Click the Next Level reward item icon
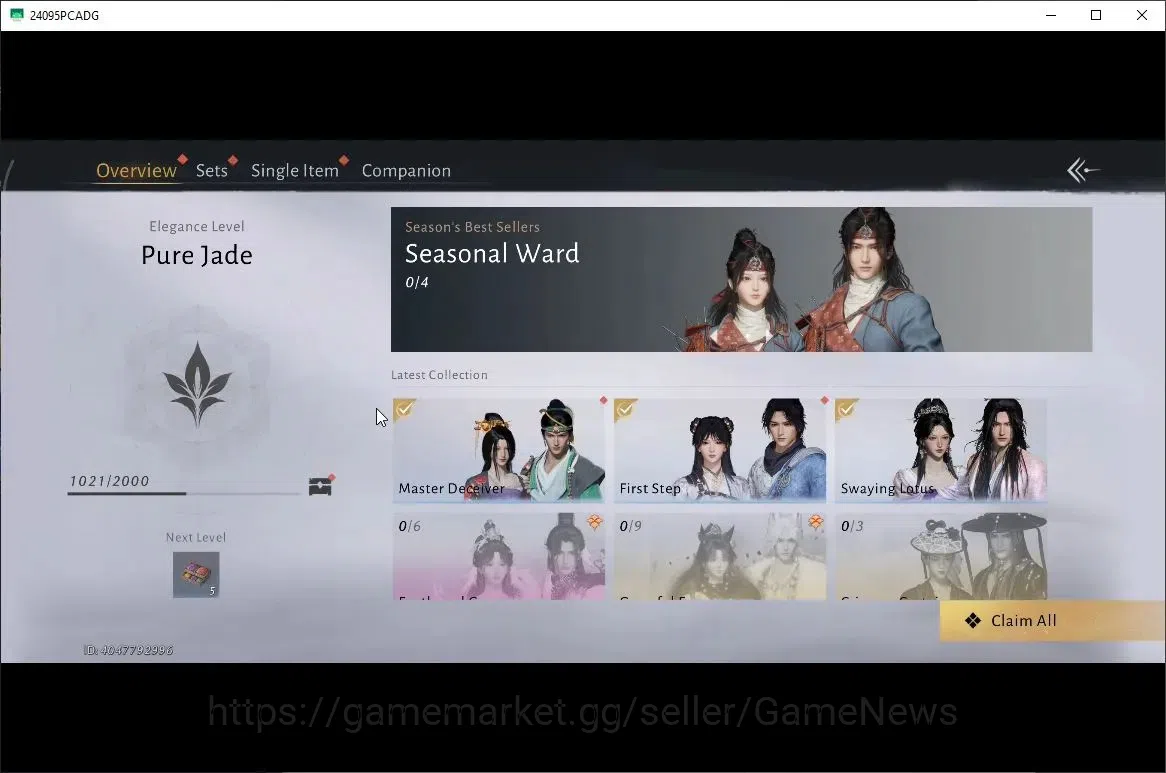The height and width of the screenshot is (773, 1166). point(196,575)
